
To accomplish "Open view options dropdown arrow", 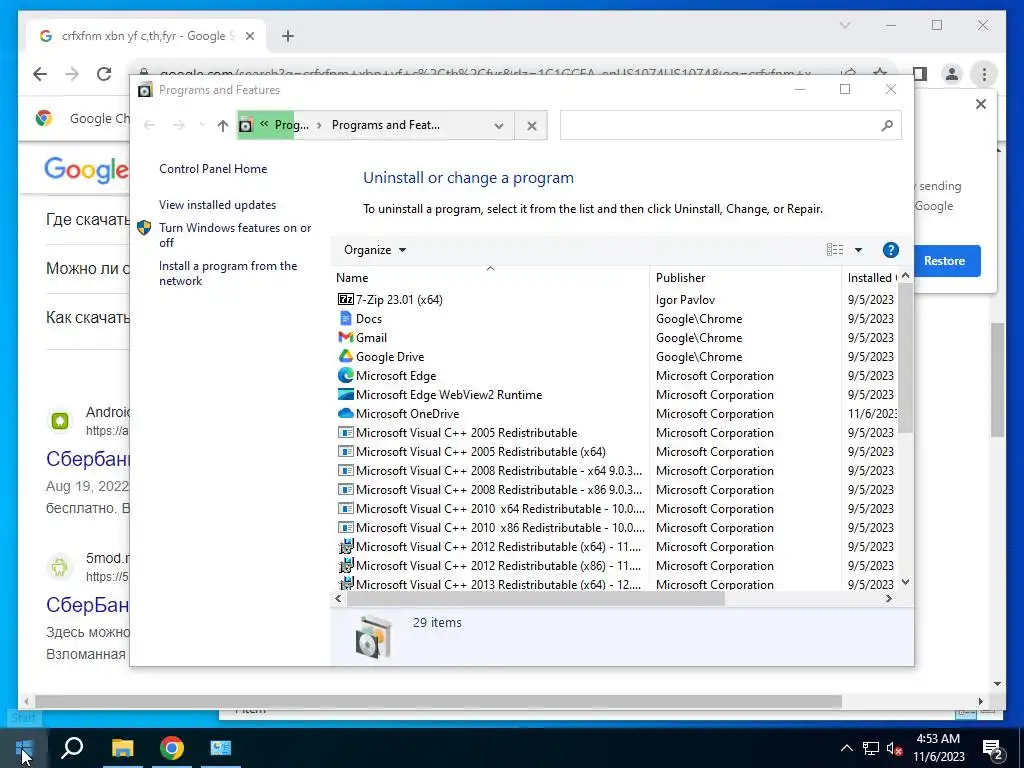I will coord(858,250).
